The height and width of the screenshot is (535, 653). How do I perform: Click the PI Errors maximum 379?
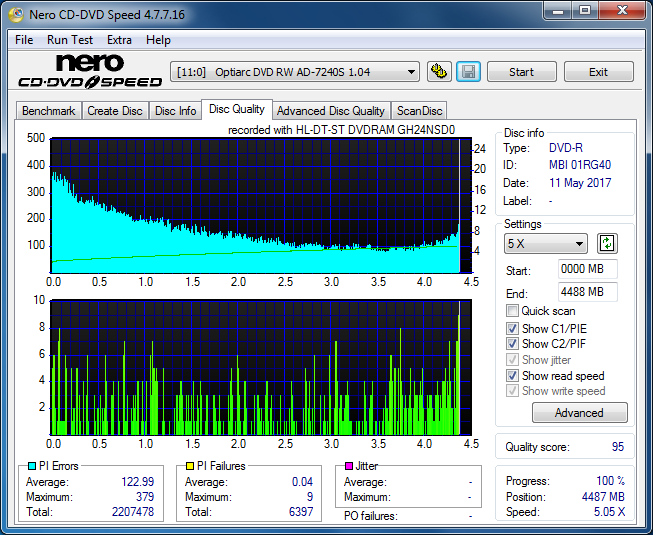(145, 497)
